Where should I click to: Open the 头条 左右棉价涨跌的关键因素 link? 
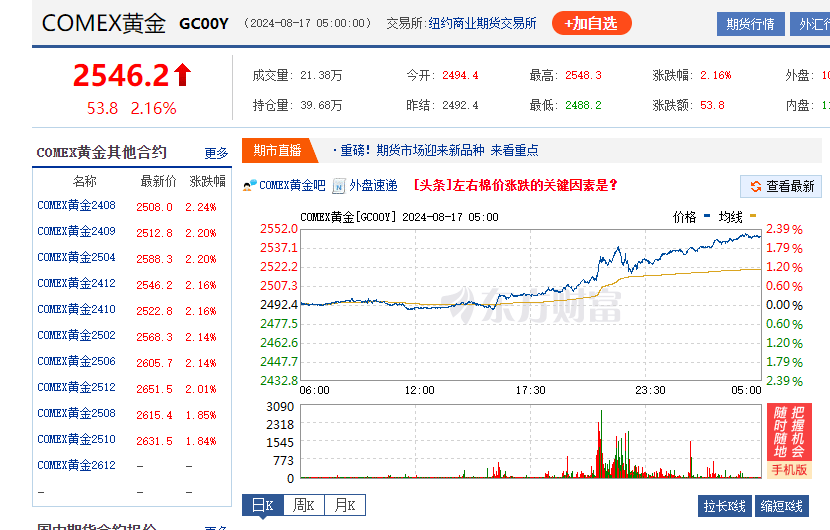515,185
